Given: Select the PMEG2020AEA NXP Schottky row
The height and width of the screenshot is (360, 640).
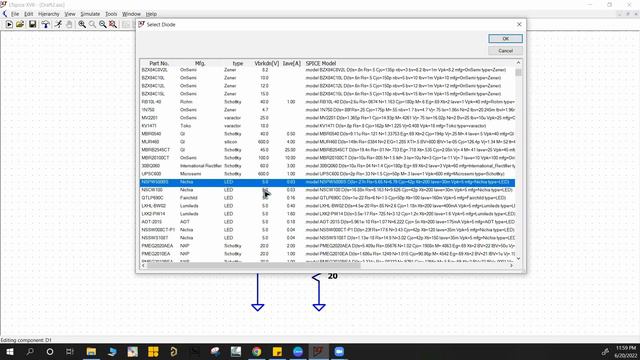Looking at the screenshot, I should 327,246.
